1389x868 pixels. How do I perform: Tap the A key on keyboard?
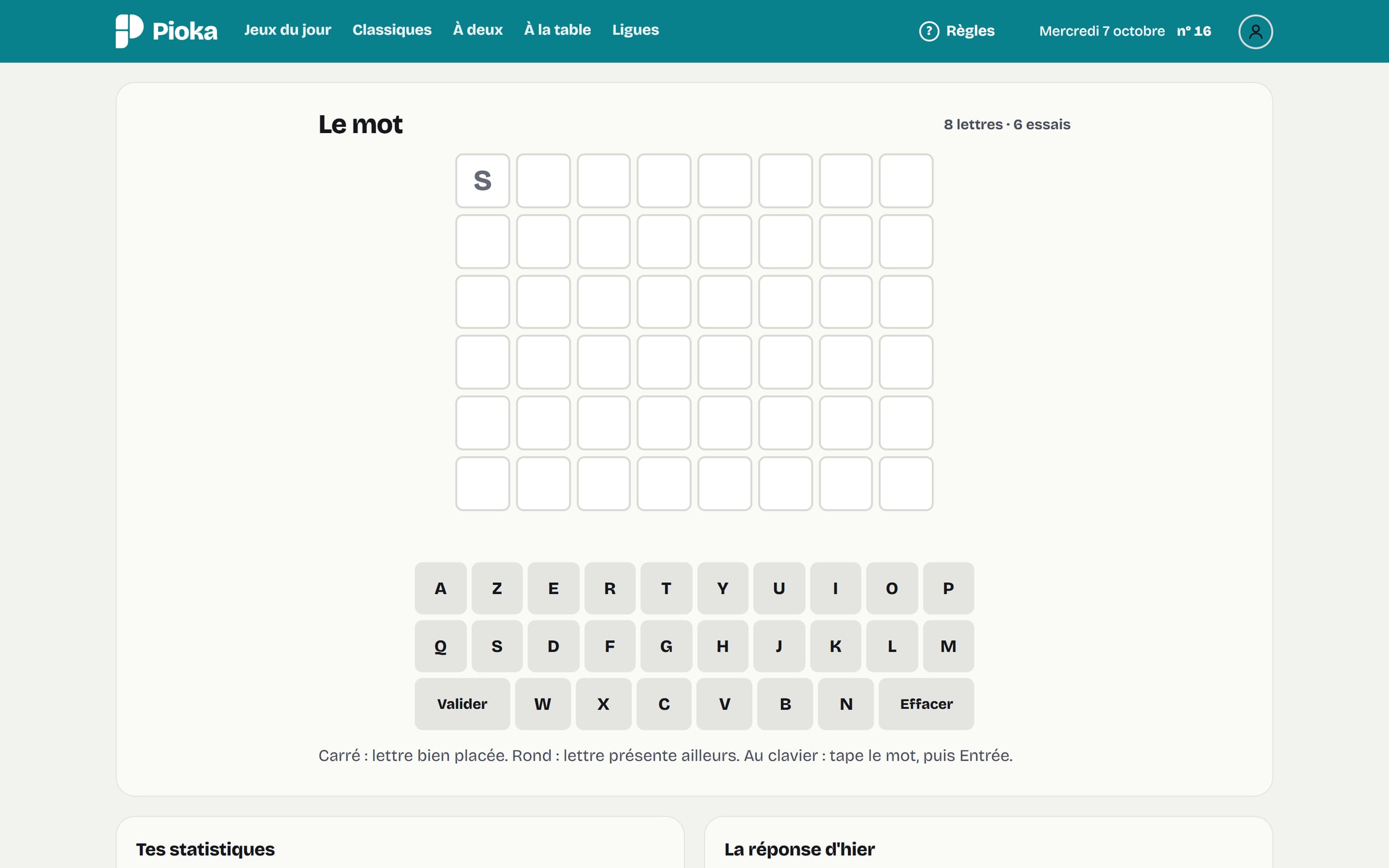440,588
